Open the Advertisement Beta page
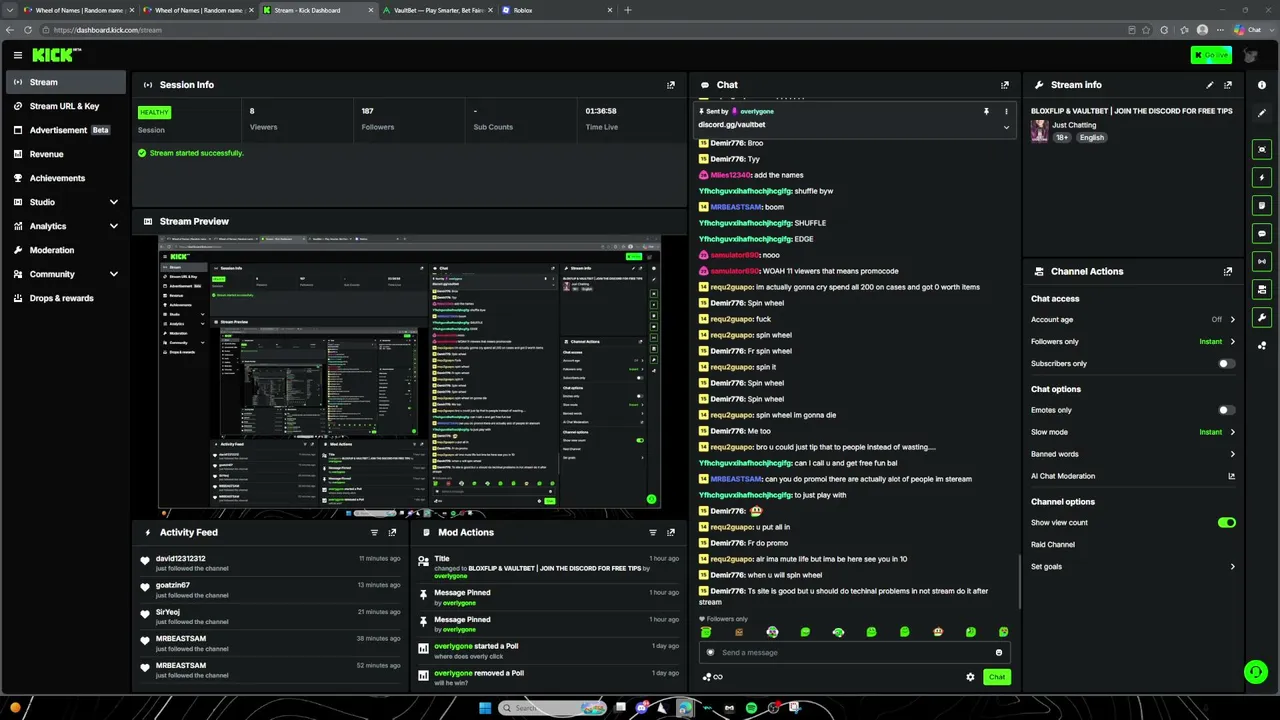1280x720 pixels. 66,130
